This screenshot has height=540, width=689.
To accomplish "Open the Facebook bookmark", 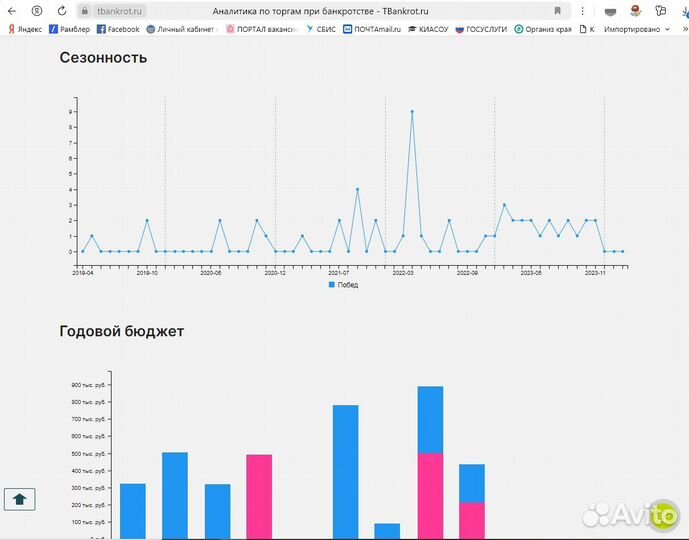I will click(117, 29).
